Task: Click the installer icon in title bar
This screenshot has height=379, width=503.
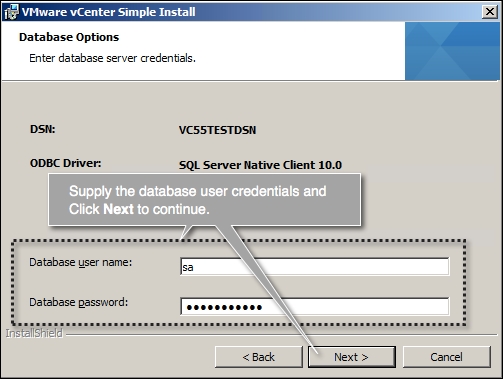Action: pyautogui.click(x=11, y=12)
